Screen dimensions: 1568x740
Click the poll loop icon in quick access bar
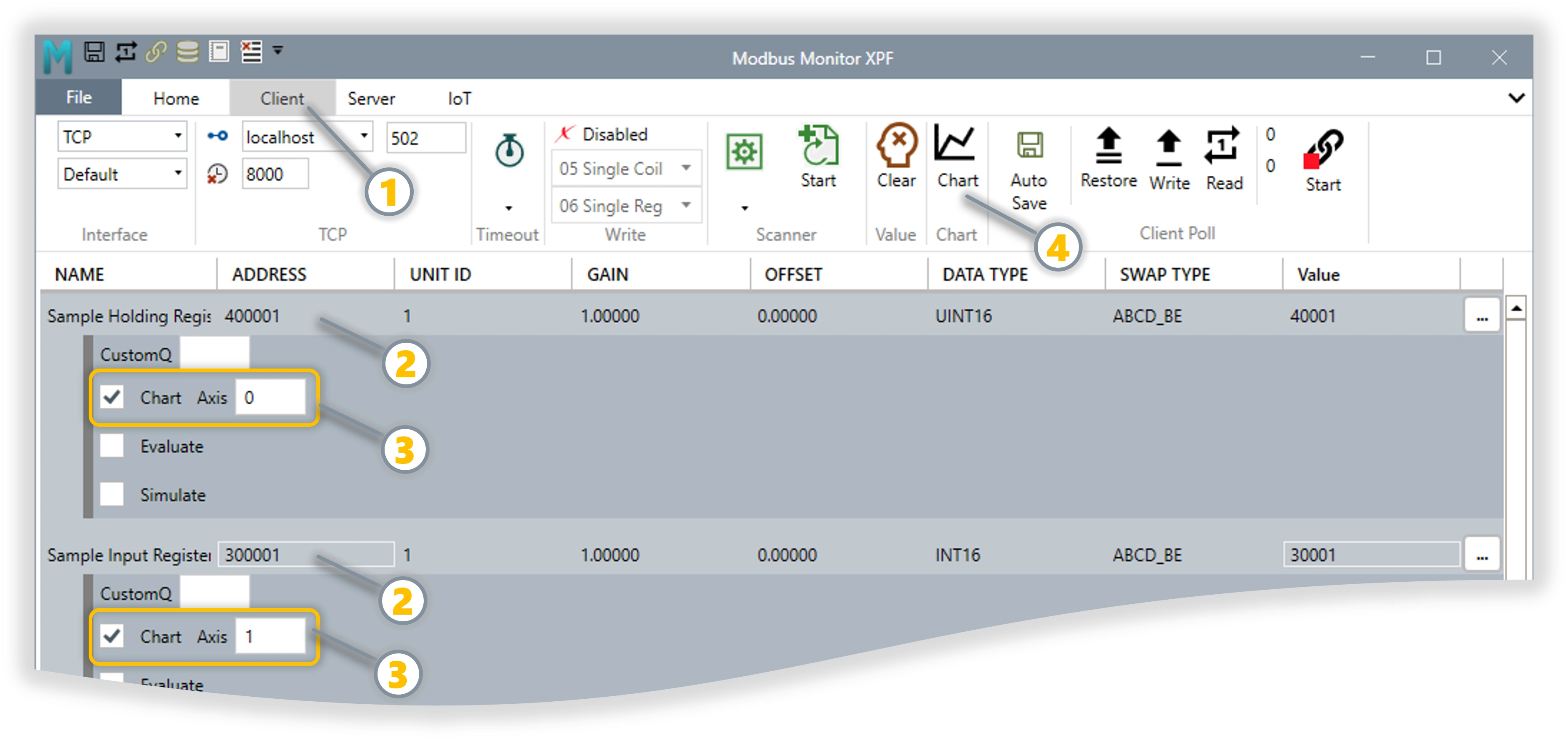(x=126, y=52)
